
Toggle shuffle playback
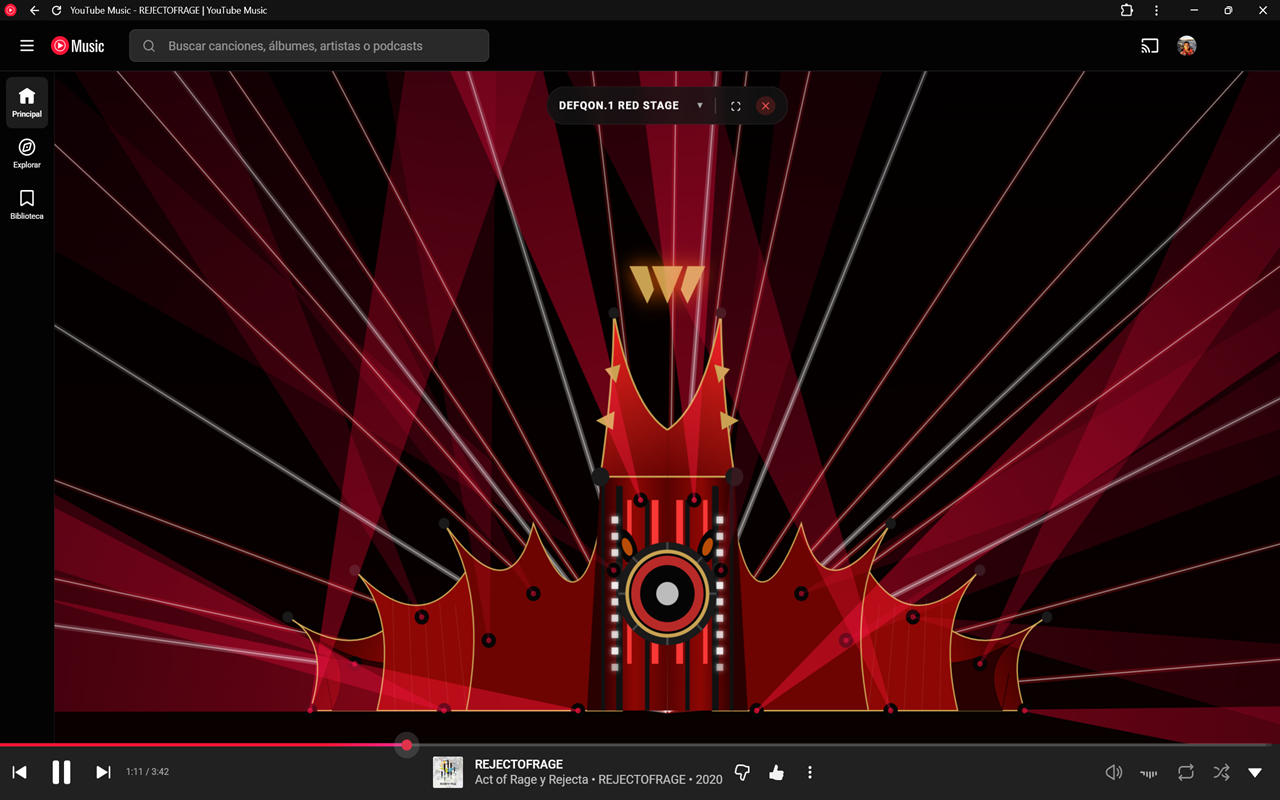coord(1221,772)
